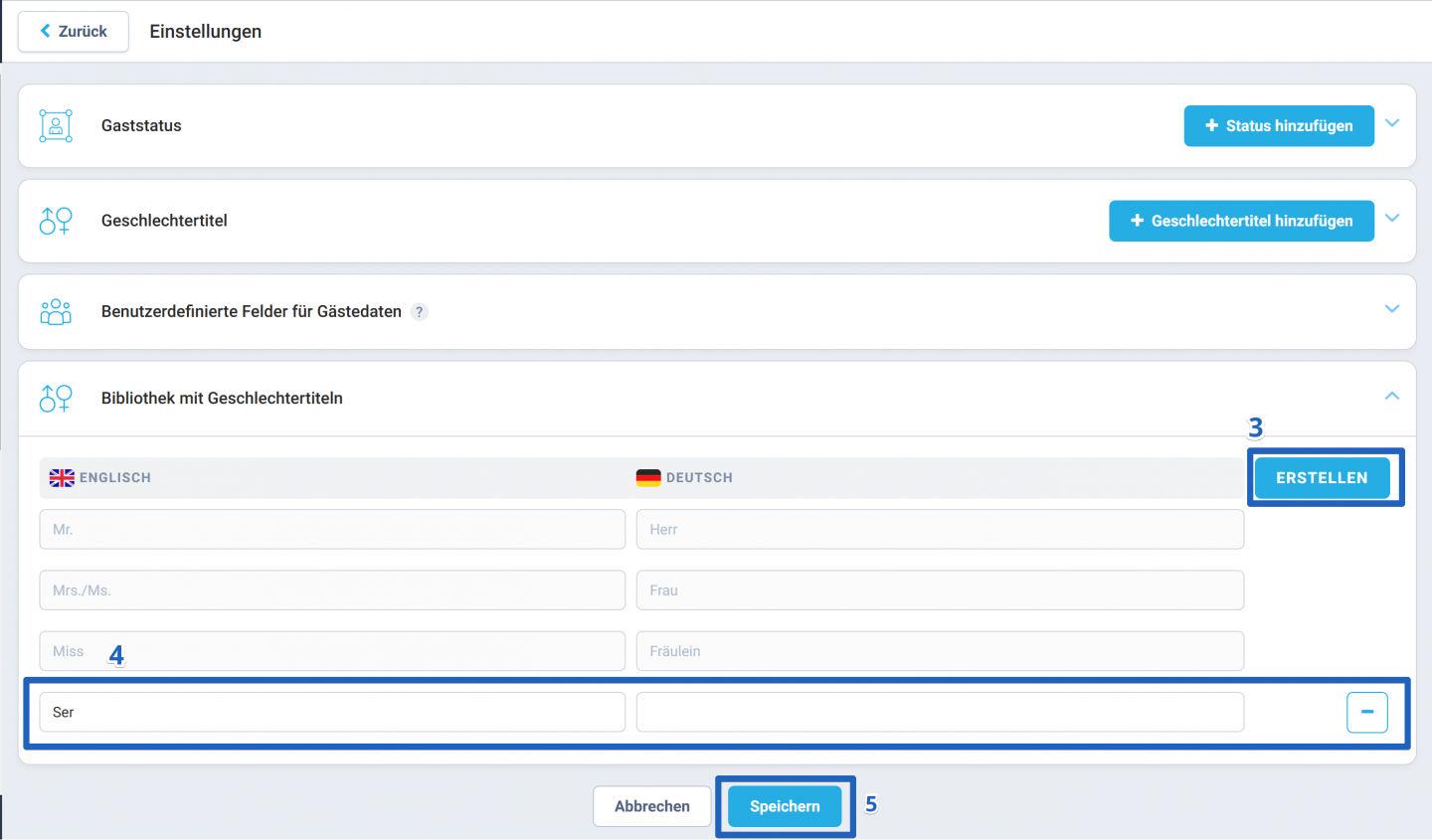Click the Status hinzufügen button
The height and width of the screenshot is (840, 1432).
1279,126
